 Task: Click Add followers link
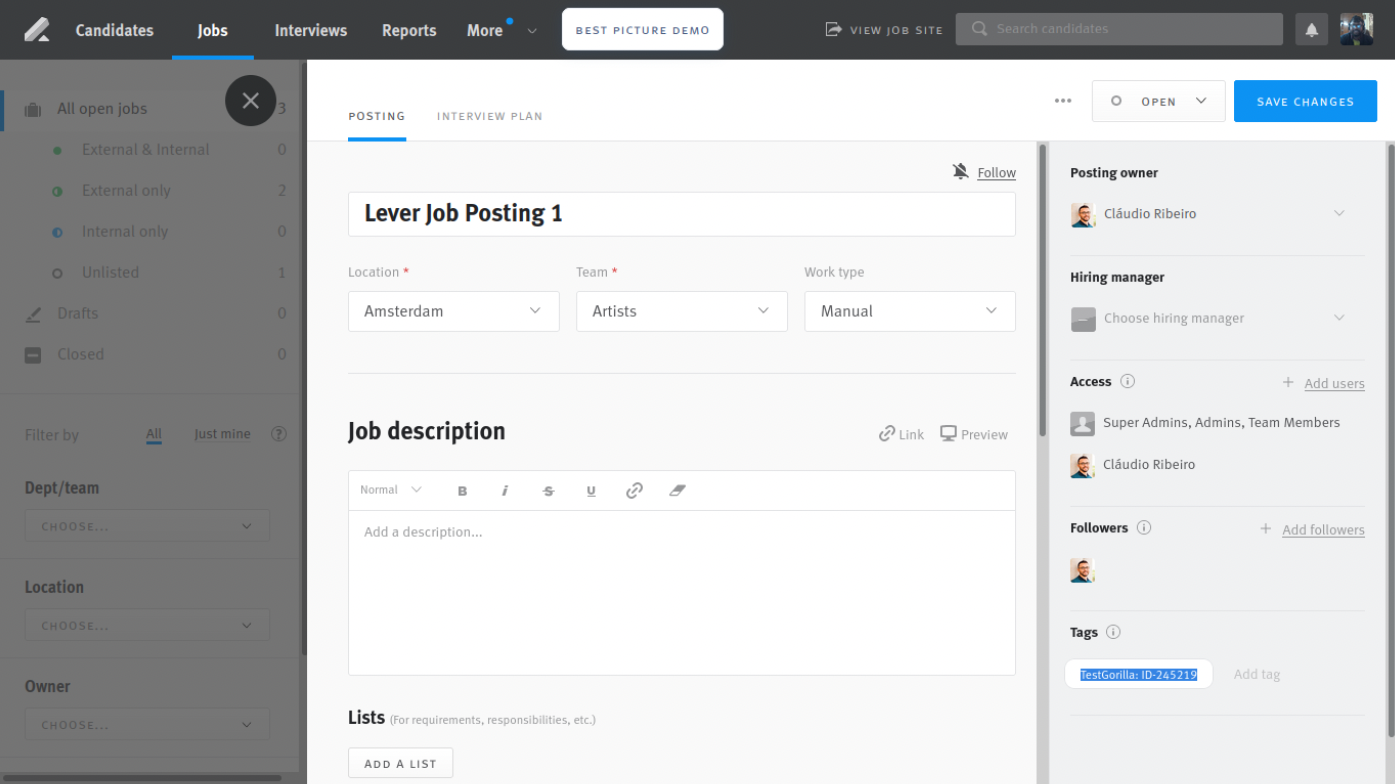click(1322, 529)
